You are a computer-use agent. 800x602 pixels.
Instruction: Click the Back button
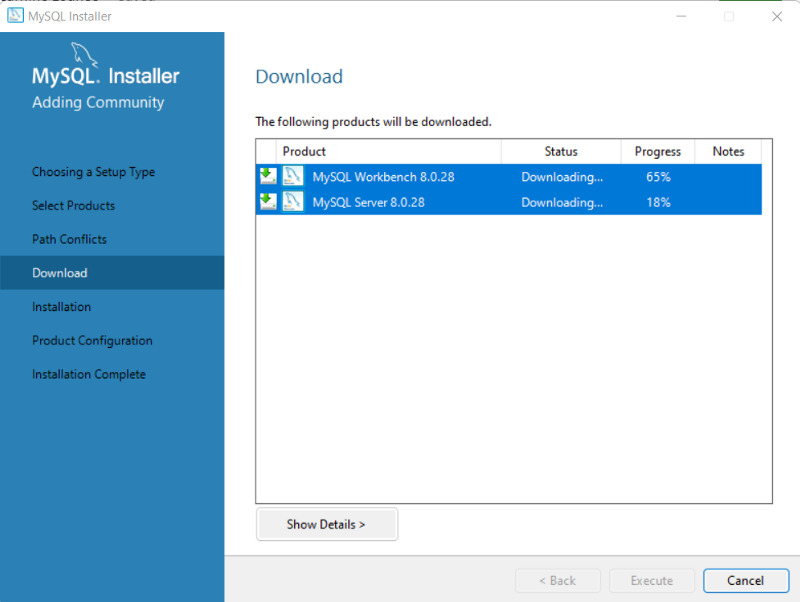tap(558, 581)
